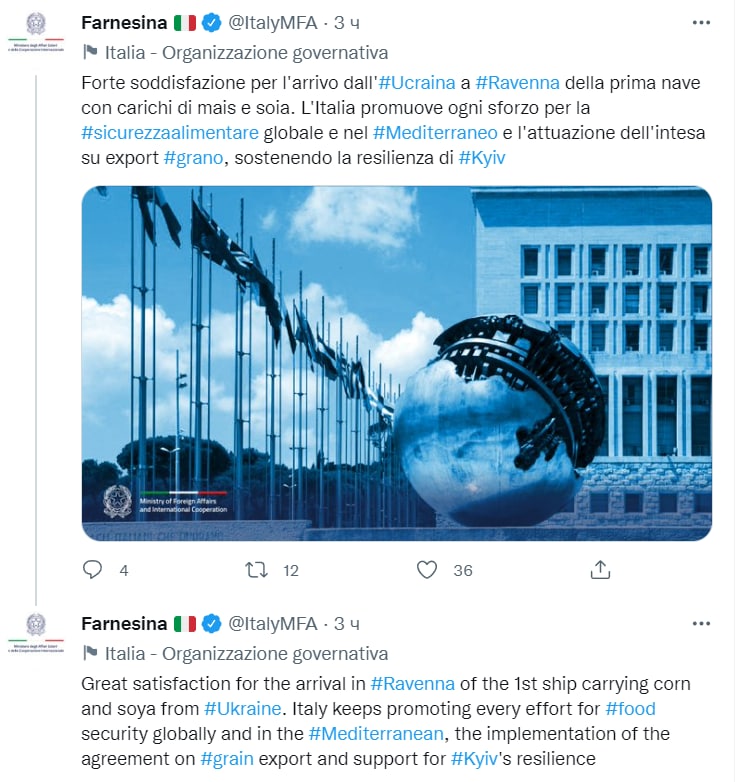Open #grain hashtag link
This screenshot has height=782, width=739.
tap(227, 759)
